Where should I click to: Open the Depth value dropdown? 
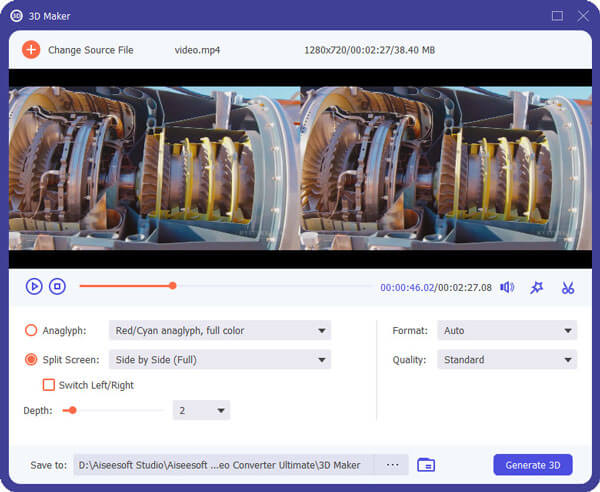pyautogui.click(x=201, y=410)
